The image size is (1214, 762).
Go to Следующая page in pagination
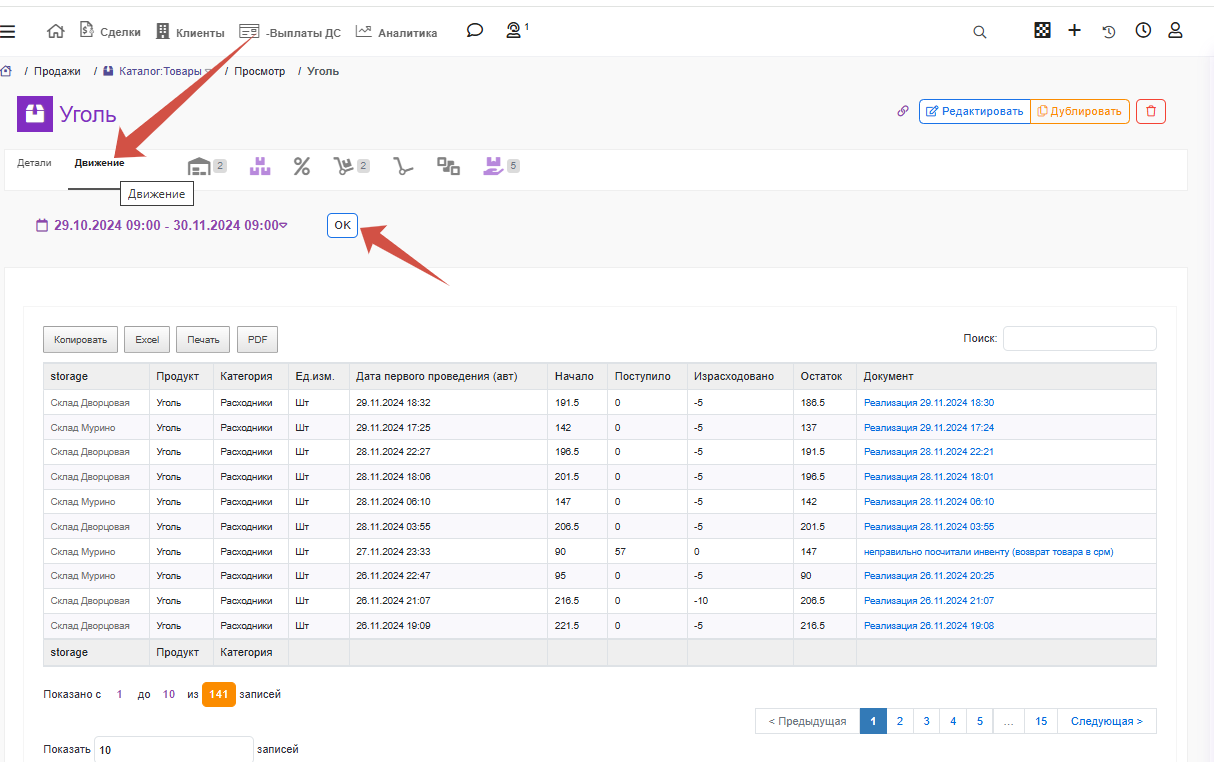pyautogui.click(x=1106, y=721)
